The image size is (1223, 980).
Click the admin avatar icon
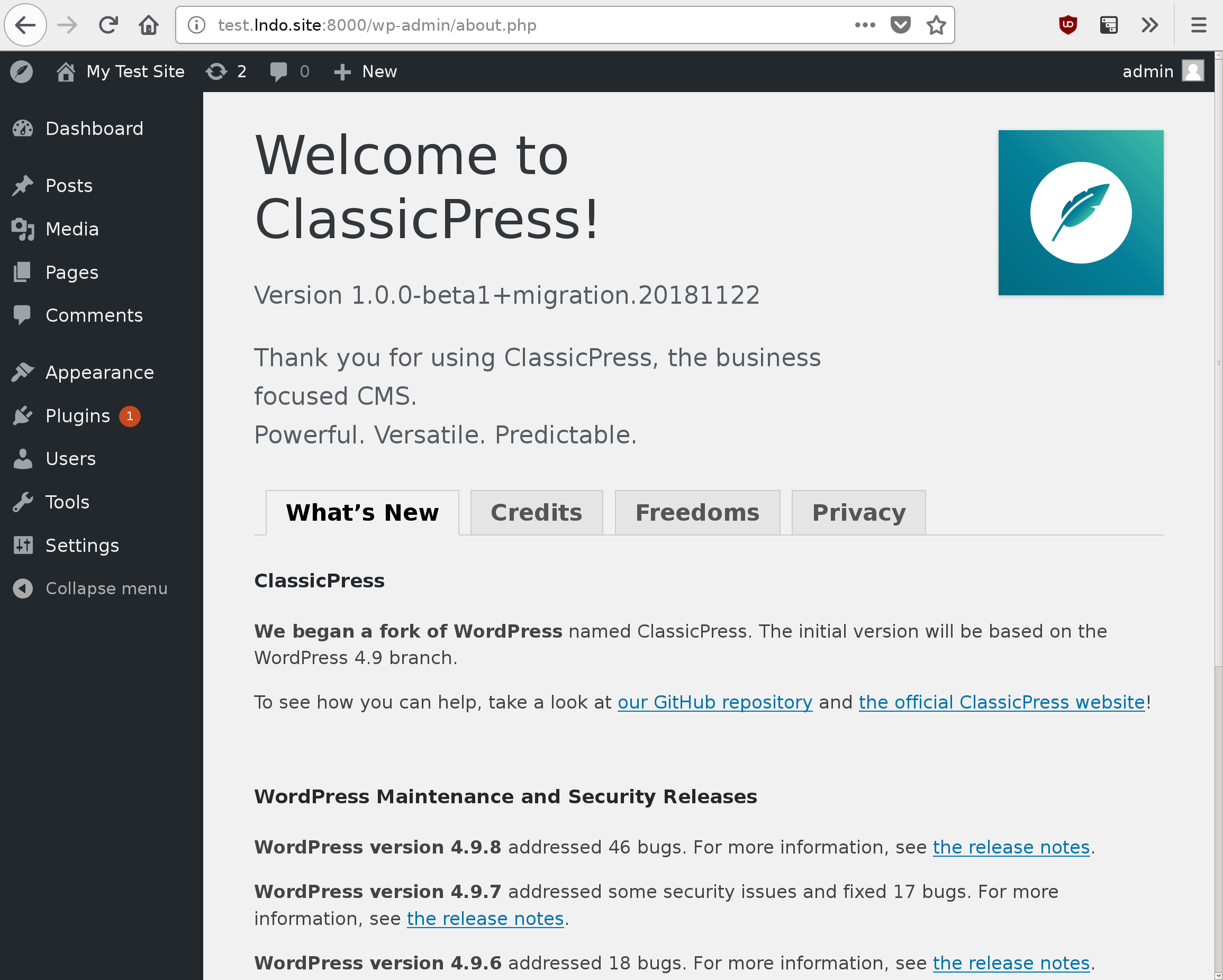click(x=1192, y=71)
